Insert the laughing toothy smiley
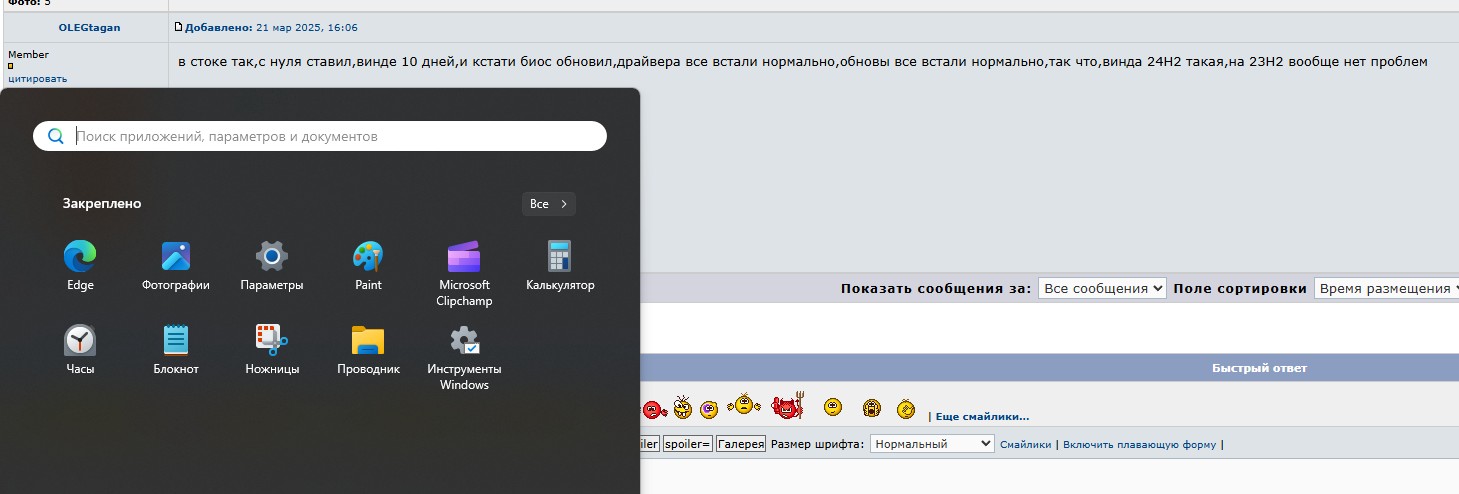Image resolution: width=1459 pixels, height=494 pixels. point(683,406)
